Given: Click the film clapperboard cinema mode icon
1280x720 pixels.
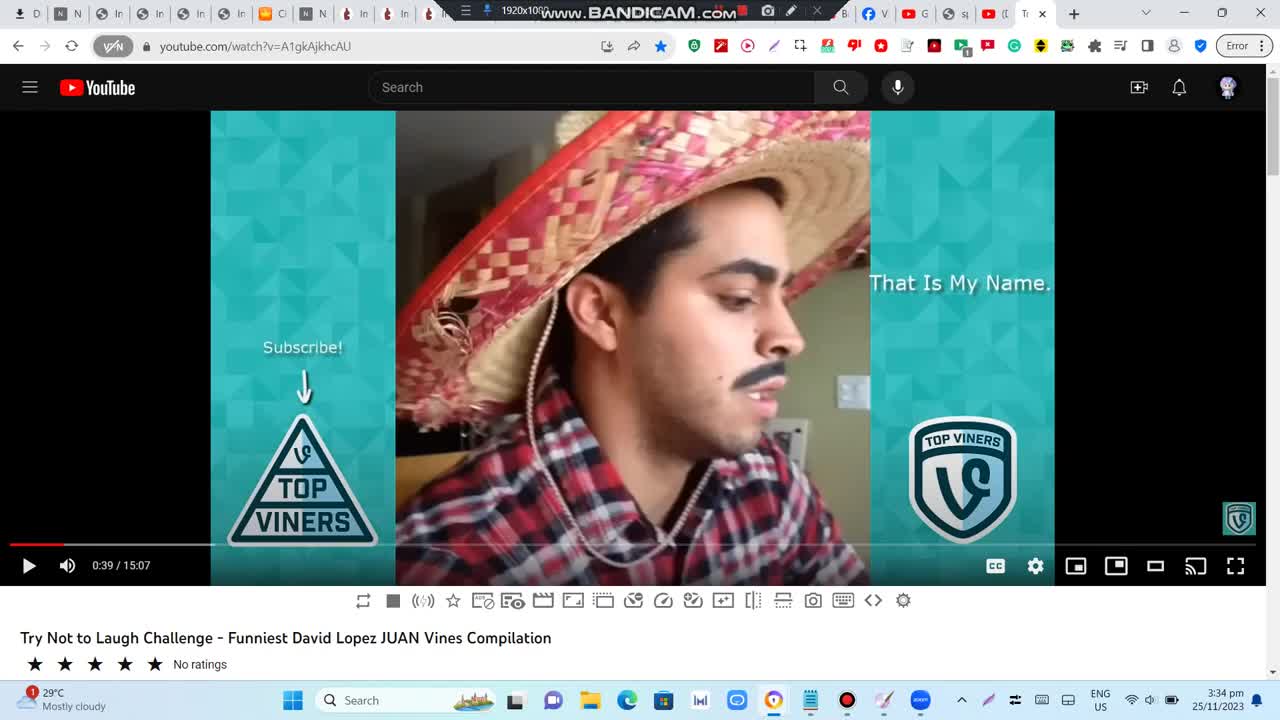Looking at the screenshot, I should (x=543, y=600).
